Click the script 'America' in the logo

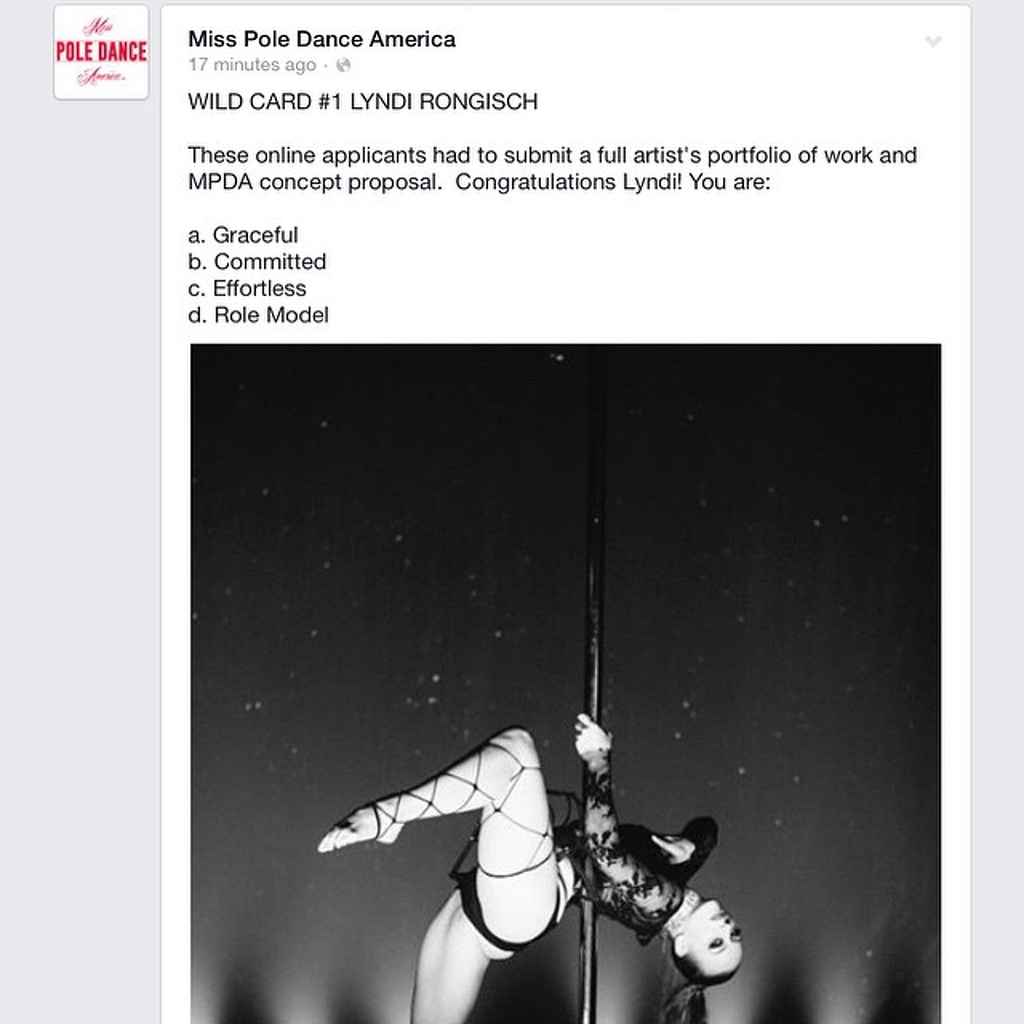(101, 77)
